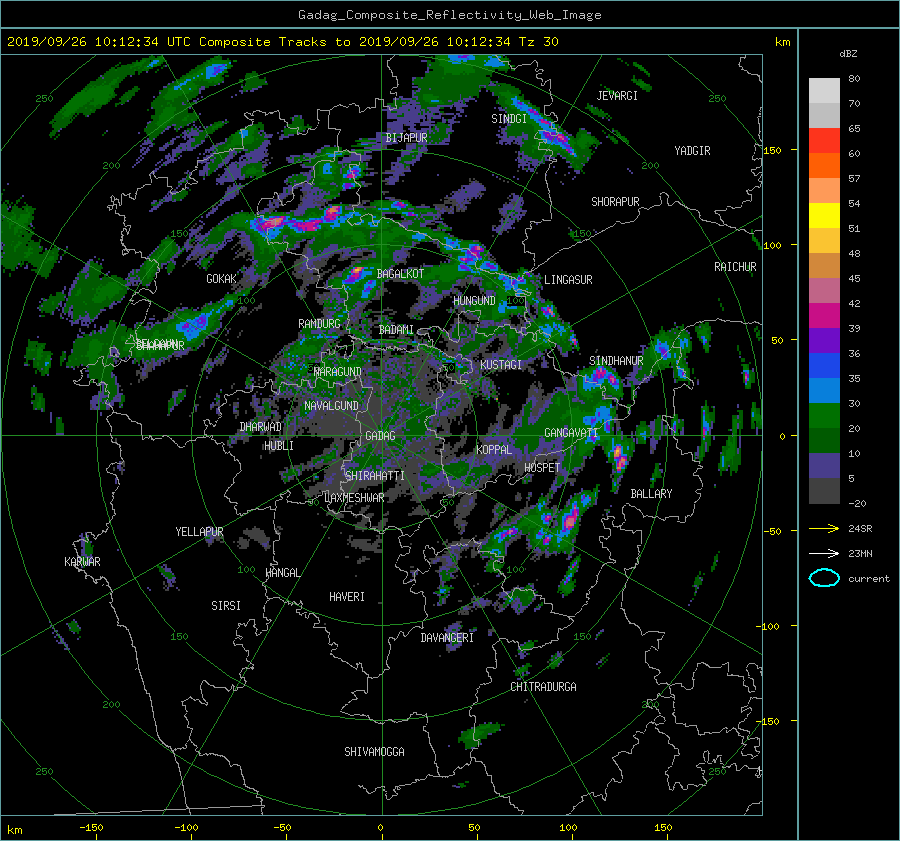The image size is (900, 841).
Task: Click the HOSPET city label
Action: [542, 468]
